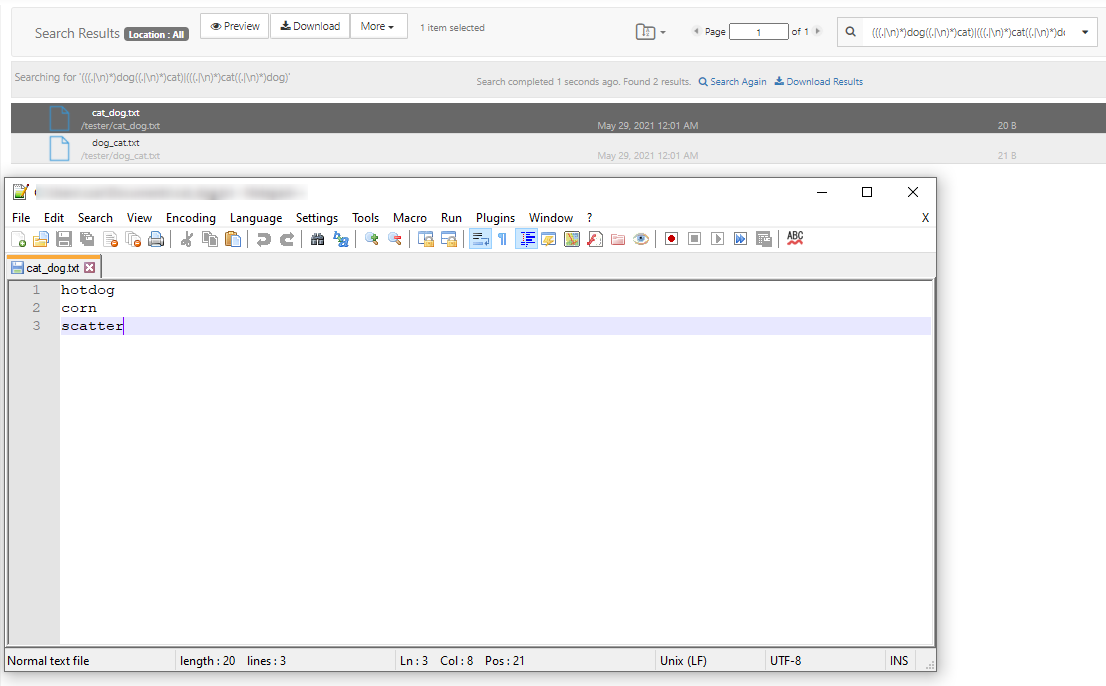Click the Cut scissors icon
Screen dimensions: 1106x686
[x=186, y=239]
